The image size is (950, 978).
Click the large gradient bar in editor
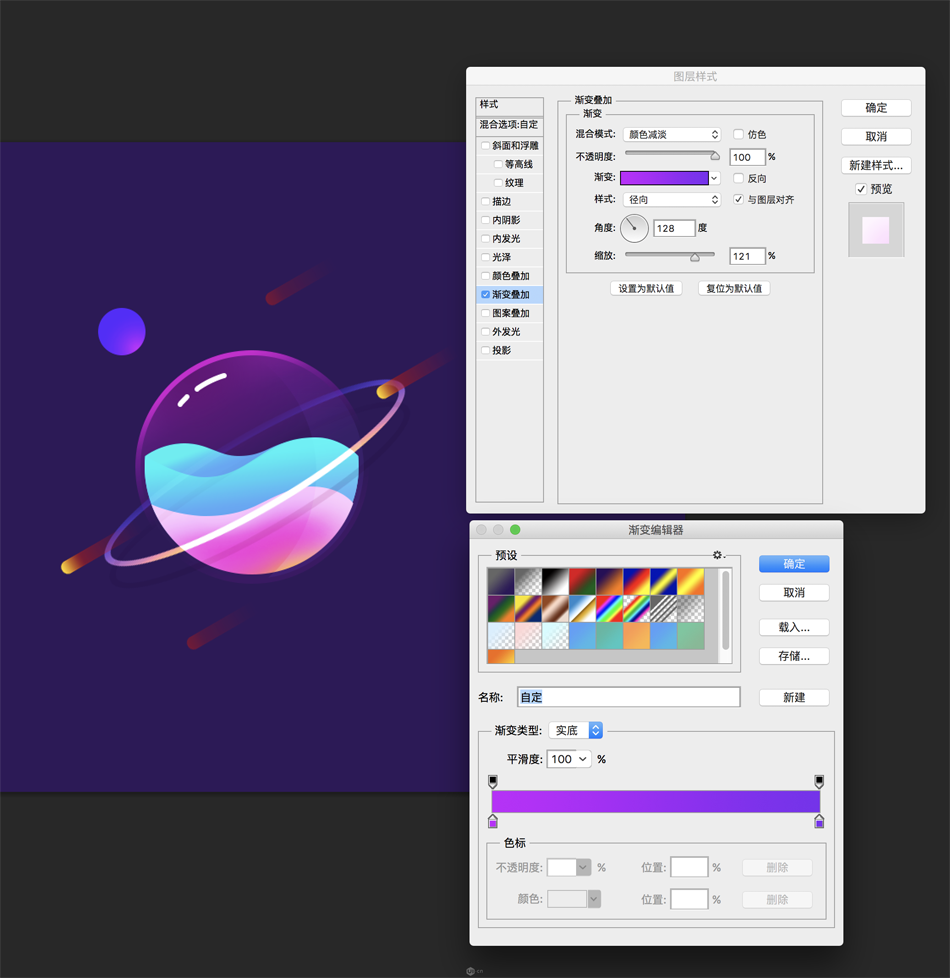click(656, 801)
